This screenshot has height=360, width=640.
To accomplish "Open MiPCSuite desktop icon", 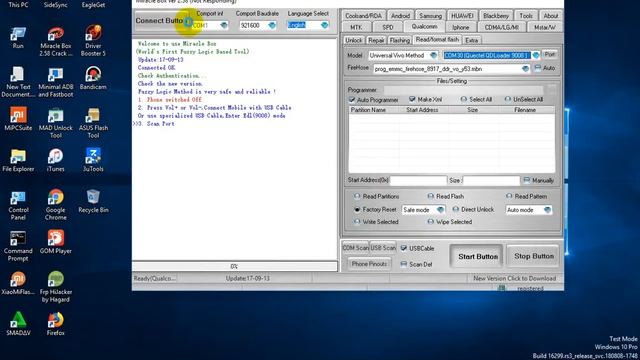I will (18, 119).
